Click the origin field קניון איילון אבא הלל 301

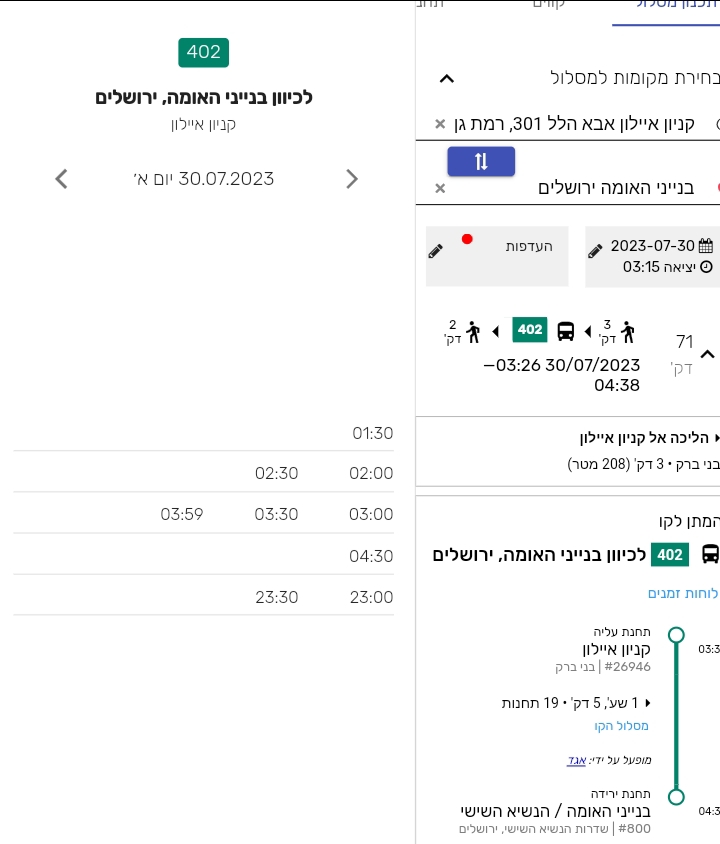(575, 124)
